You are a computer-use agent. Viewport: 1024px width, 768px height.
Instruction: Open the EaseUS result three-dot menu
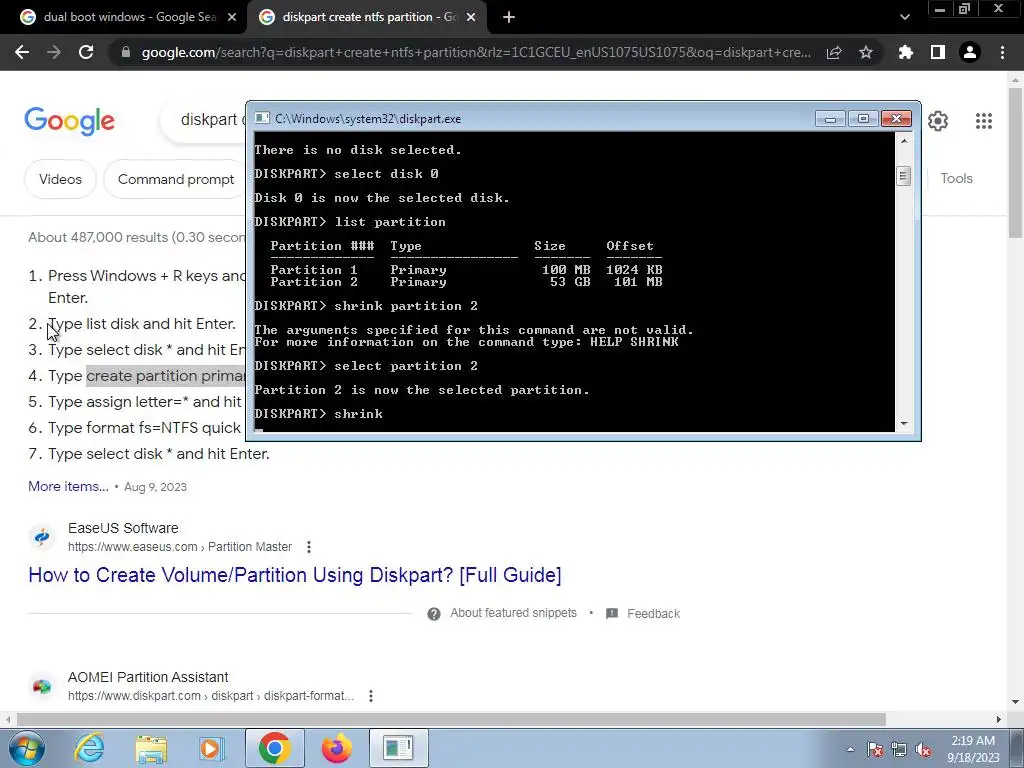coord(309,547)
